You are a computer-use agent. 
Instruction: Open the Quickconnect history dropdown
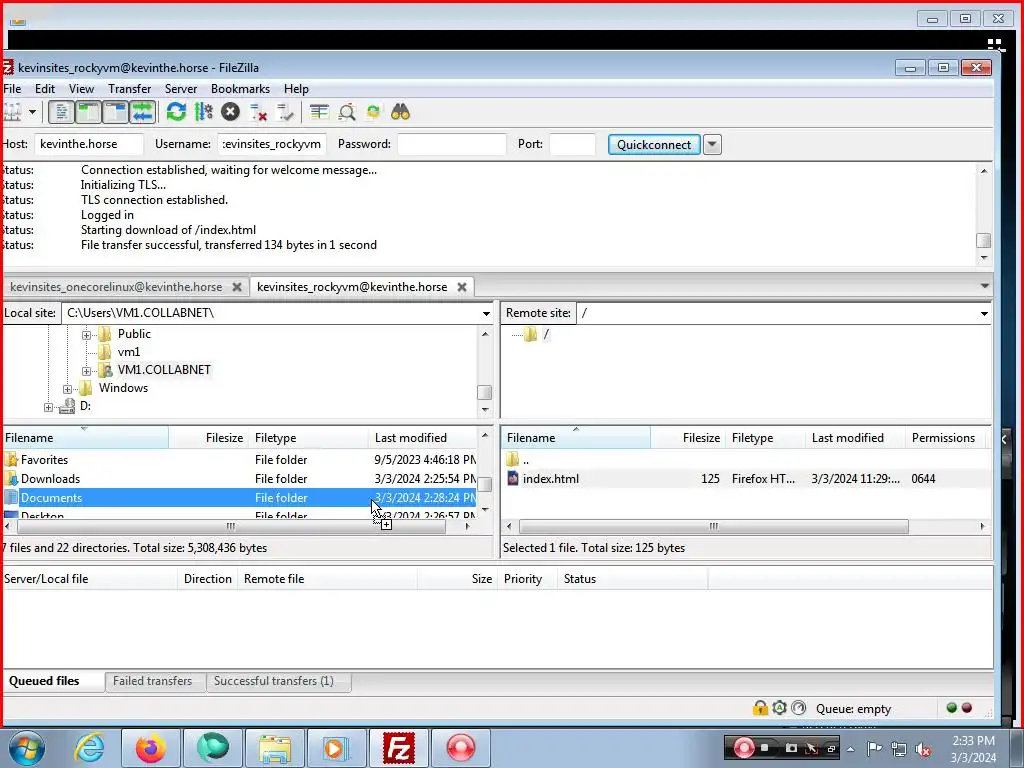point(712,144)
